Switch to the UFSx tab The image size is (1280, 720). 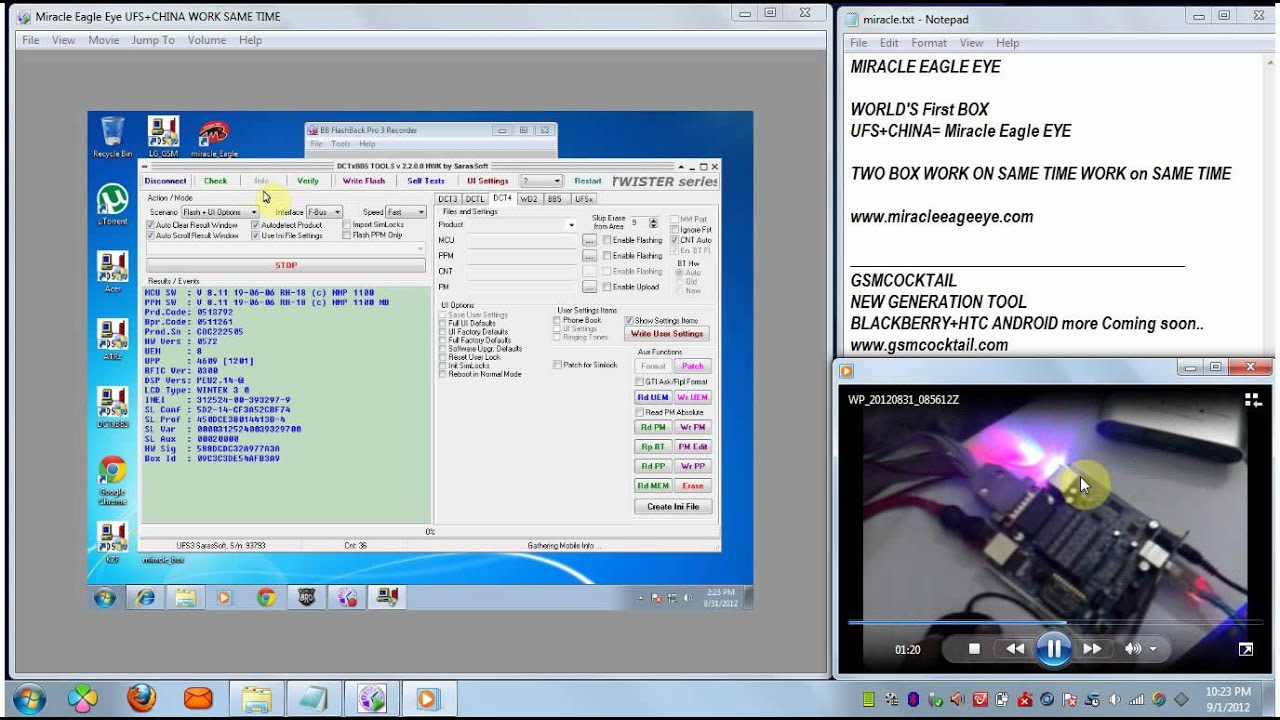pos(584,198)
